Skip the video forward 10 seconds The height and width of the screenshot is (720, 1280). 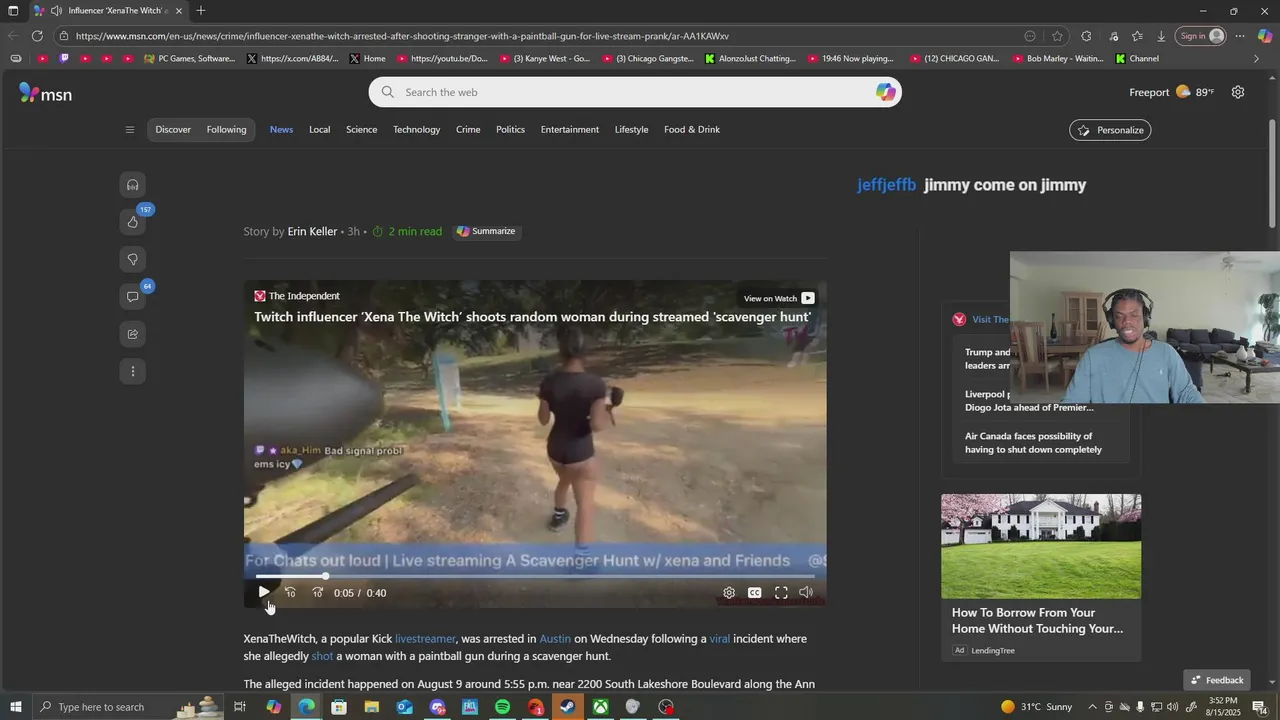[x=317, y=592]
